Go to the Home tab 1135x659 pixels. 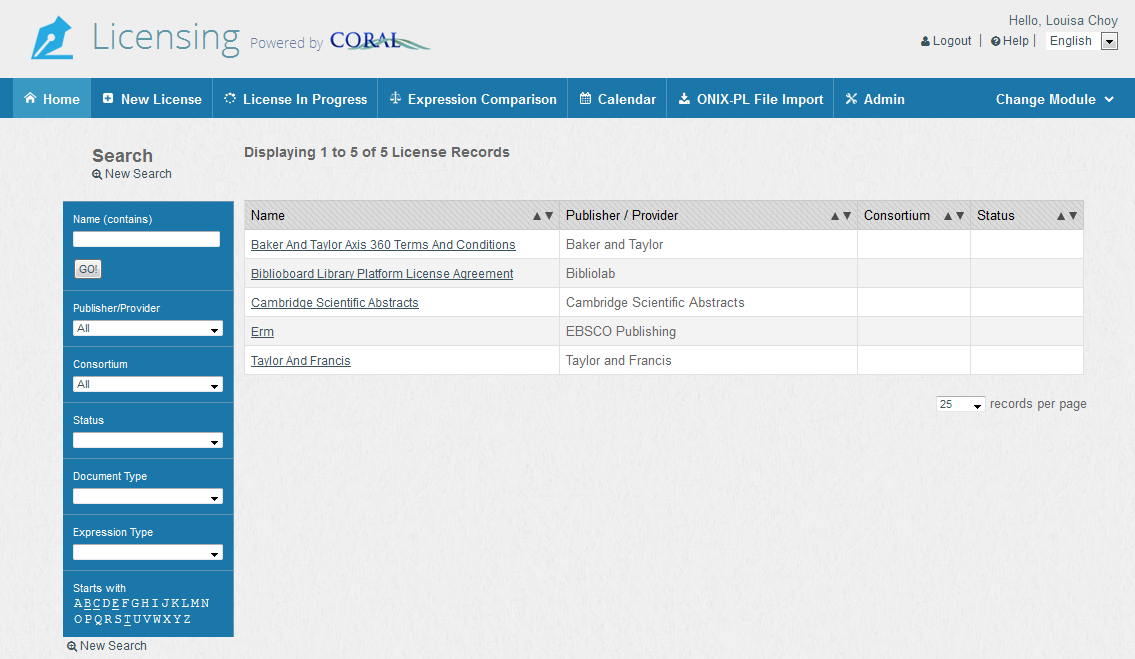click(x=52, y=98)
